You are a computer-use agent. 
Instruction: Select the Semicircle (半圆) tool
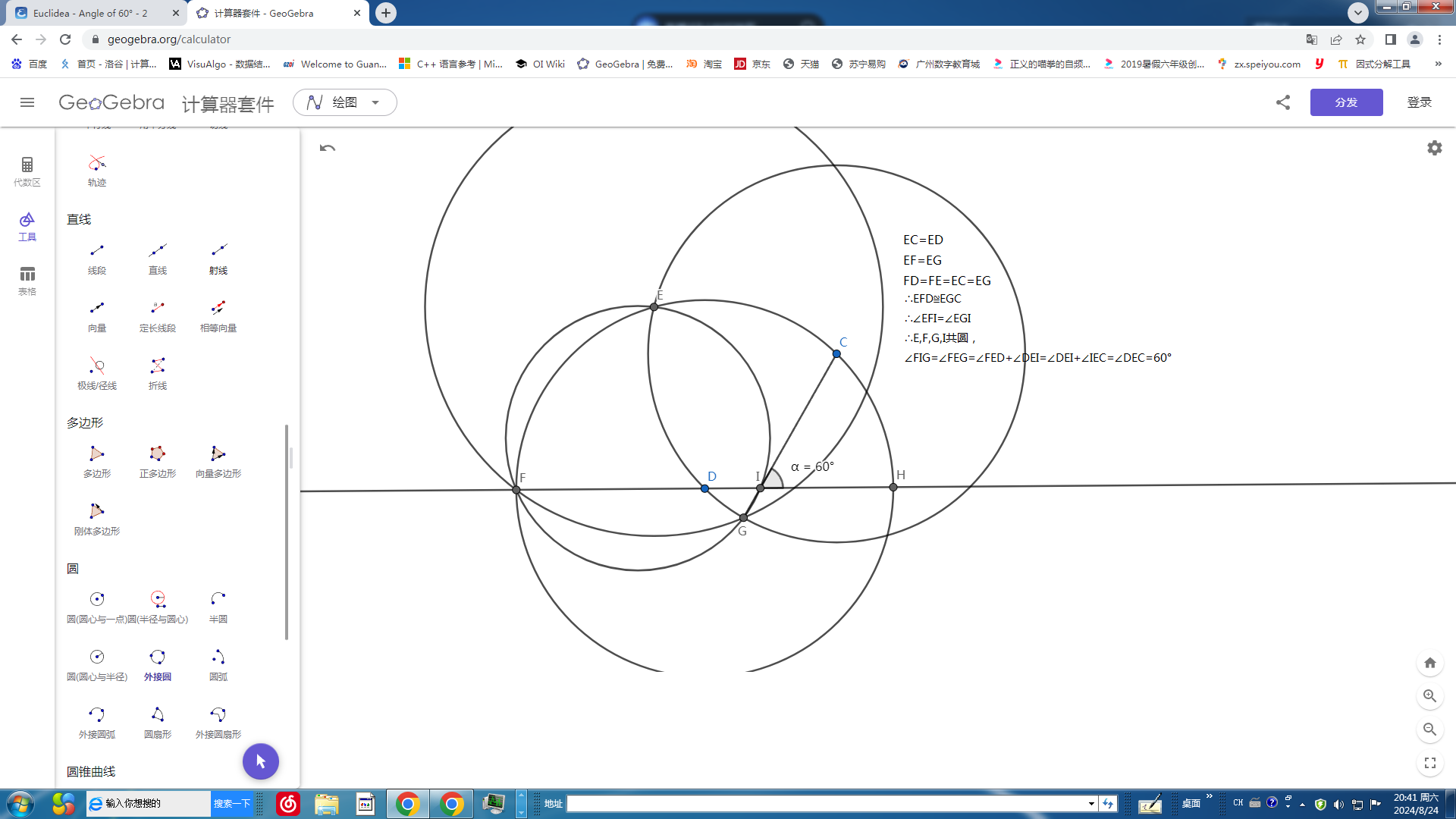[218, 607]
